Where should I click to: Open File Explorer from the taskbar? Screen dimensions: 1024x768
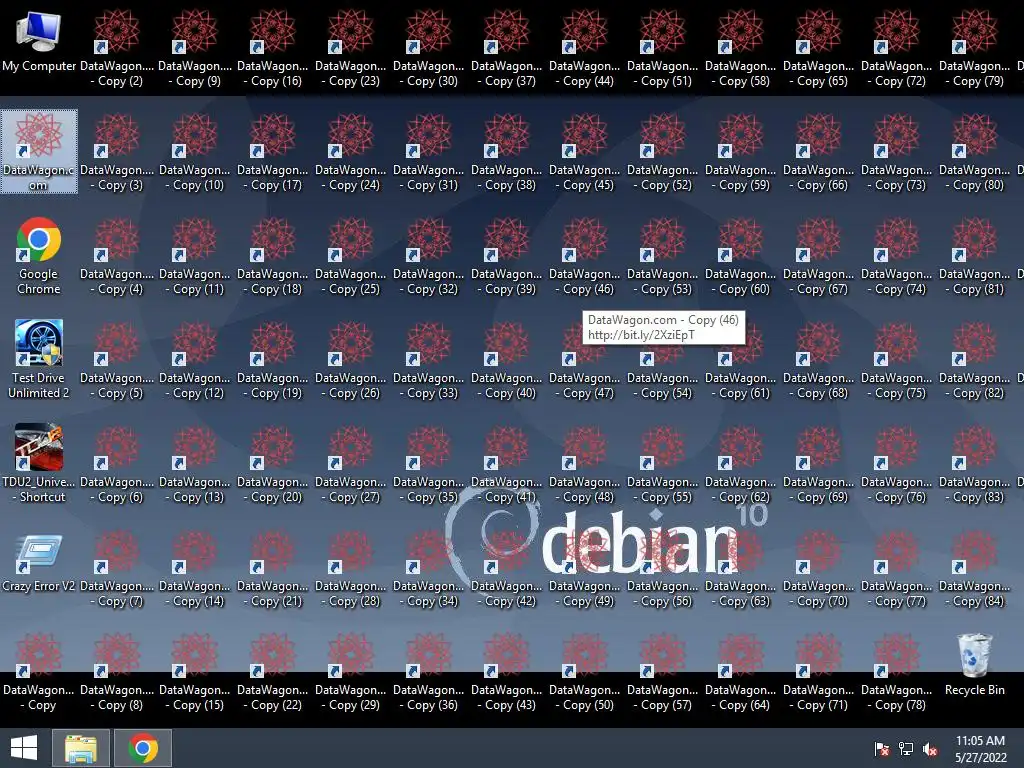click(81, 748)
